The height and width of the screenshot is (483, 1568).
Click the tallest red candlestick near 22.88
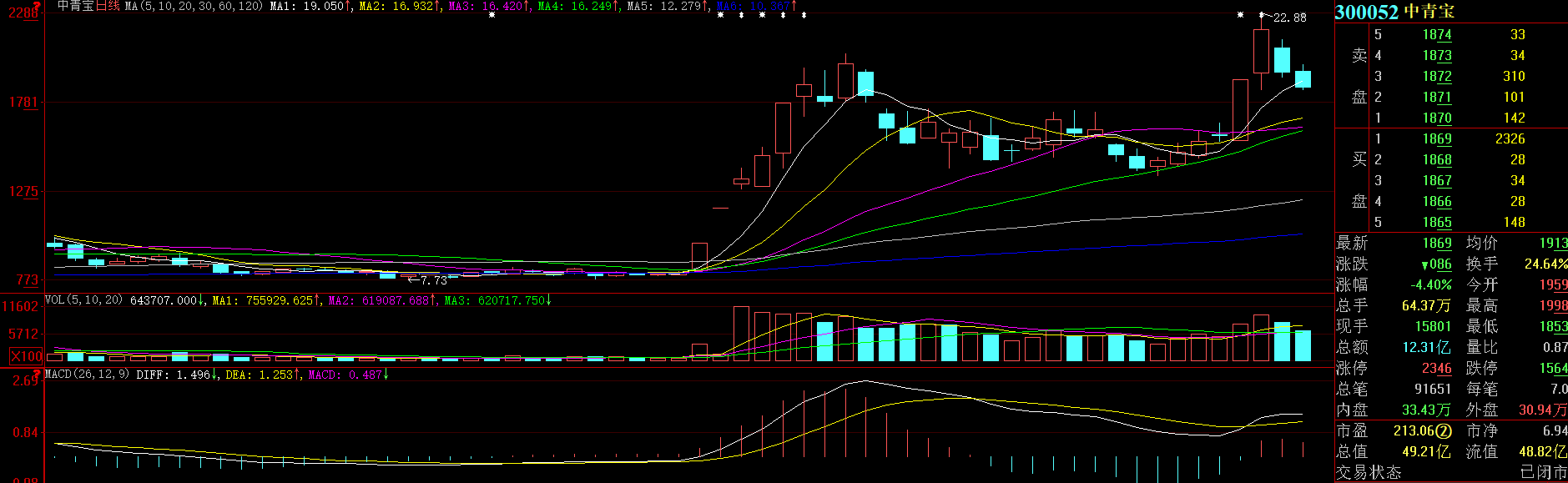1261,52
